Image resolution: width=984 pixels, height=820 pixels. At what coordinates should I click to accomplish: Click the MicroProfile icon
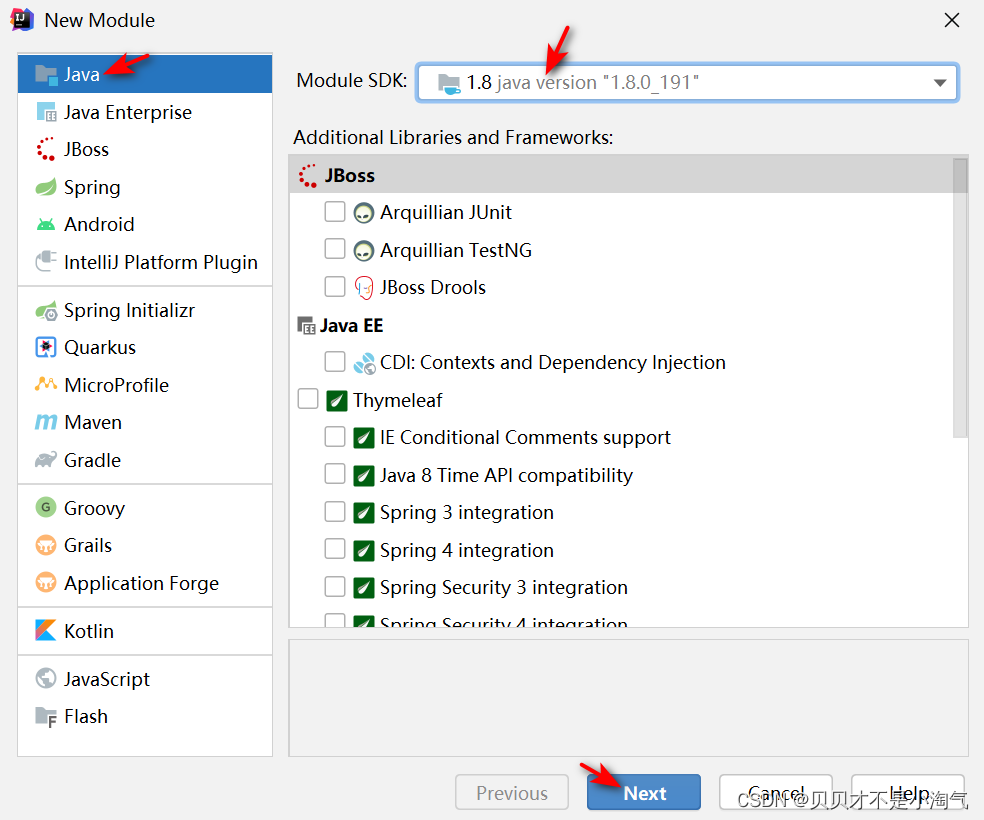click(46, 385)
